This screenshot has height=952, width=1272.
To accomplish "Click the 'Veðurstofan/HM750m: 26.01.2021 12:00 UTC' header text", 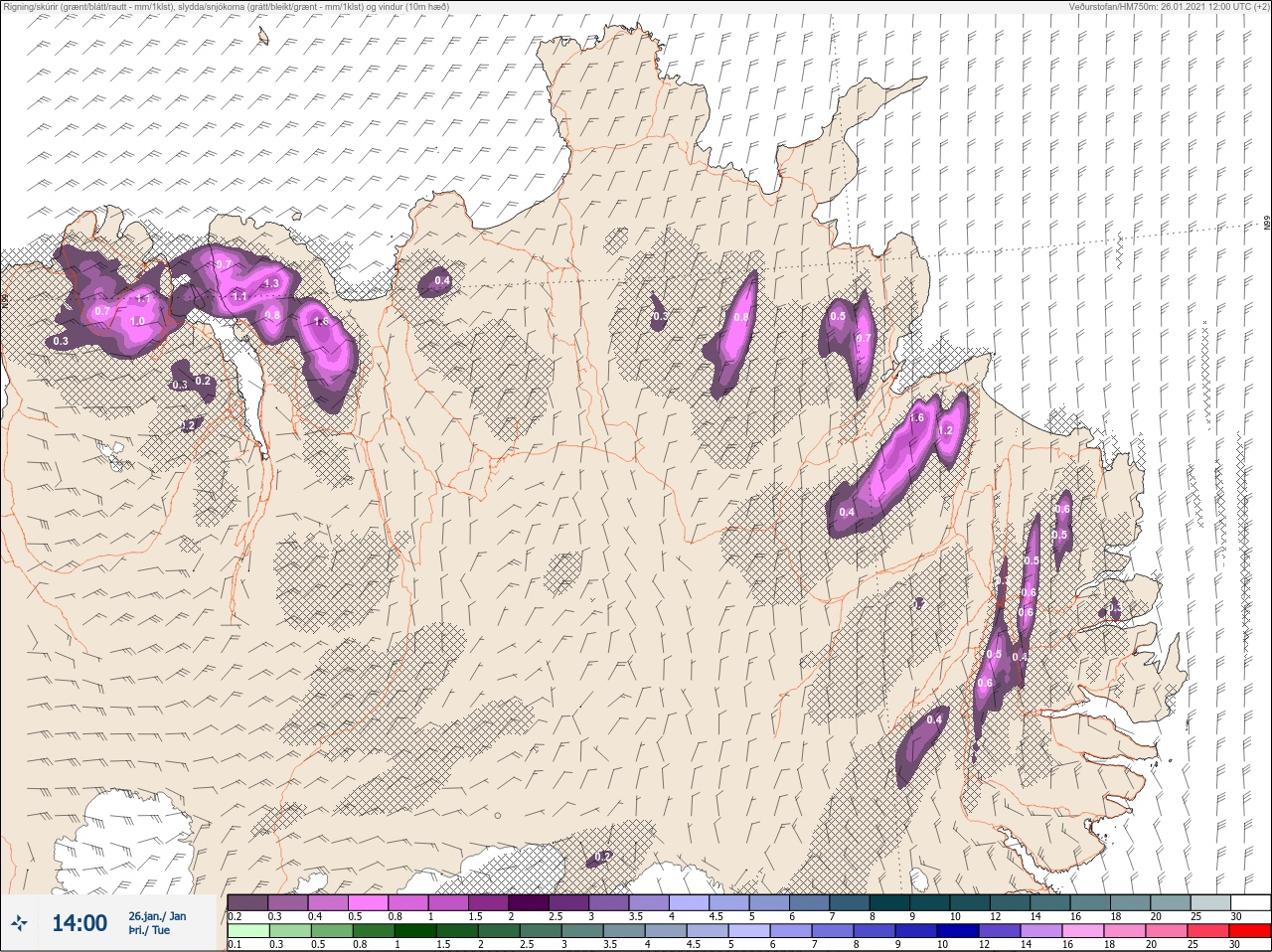I will tap(1171, 6).
